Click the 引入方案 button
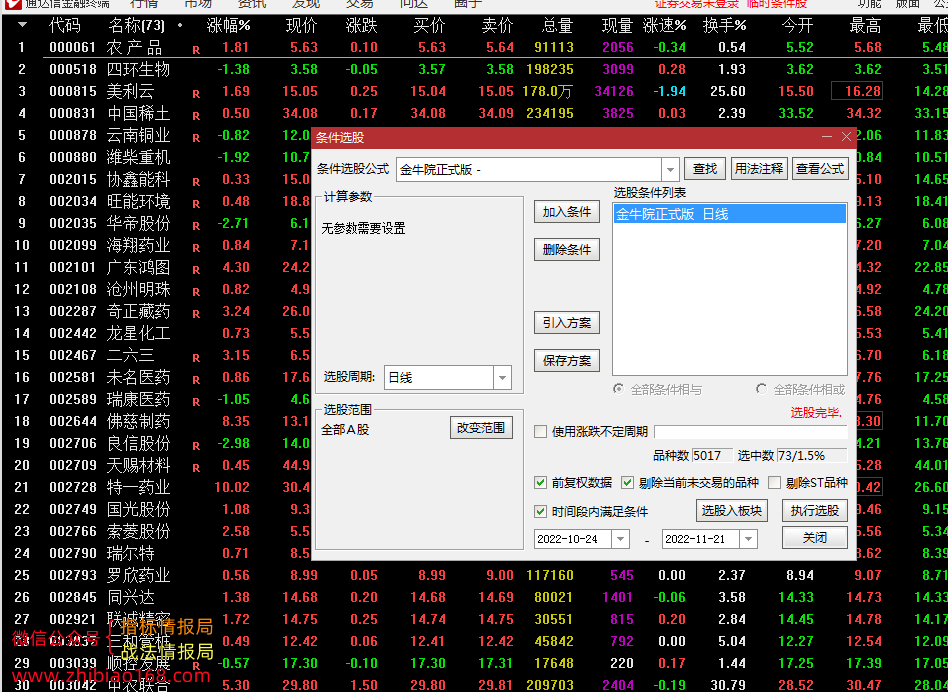Image resolution: width=948 pixels, height=692 pixels. [567, 323]
